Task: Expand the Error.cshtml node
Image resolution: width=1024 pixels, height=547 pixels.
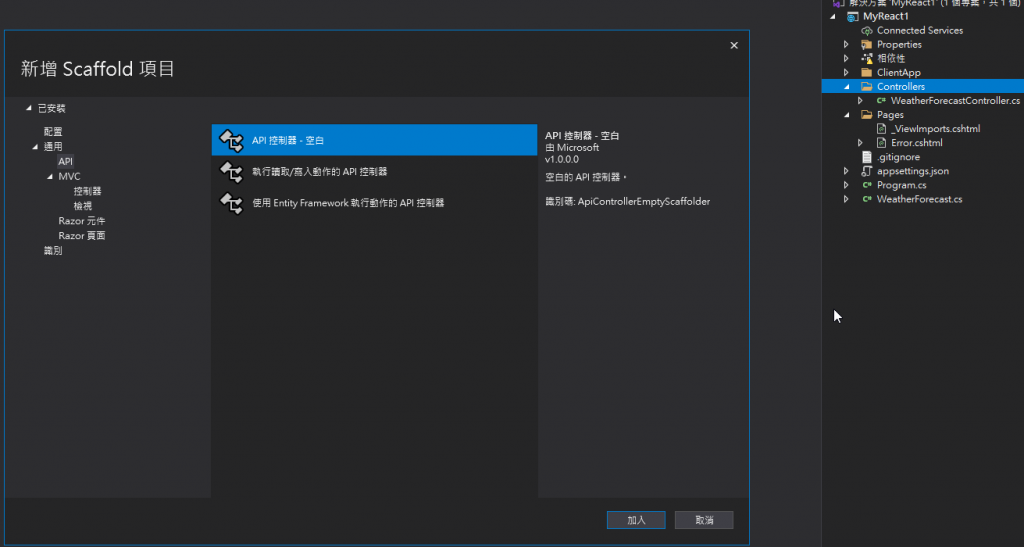Action: (860, 143)
